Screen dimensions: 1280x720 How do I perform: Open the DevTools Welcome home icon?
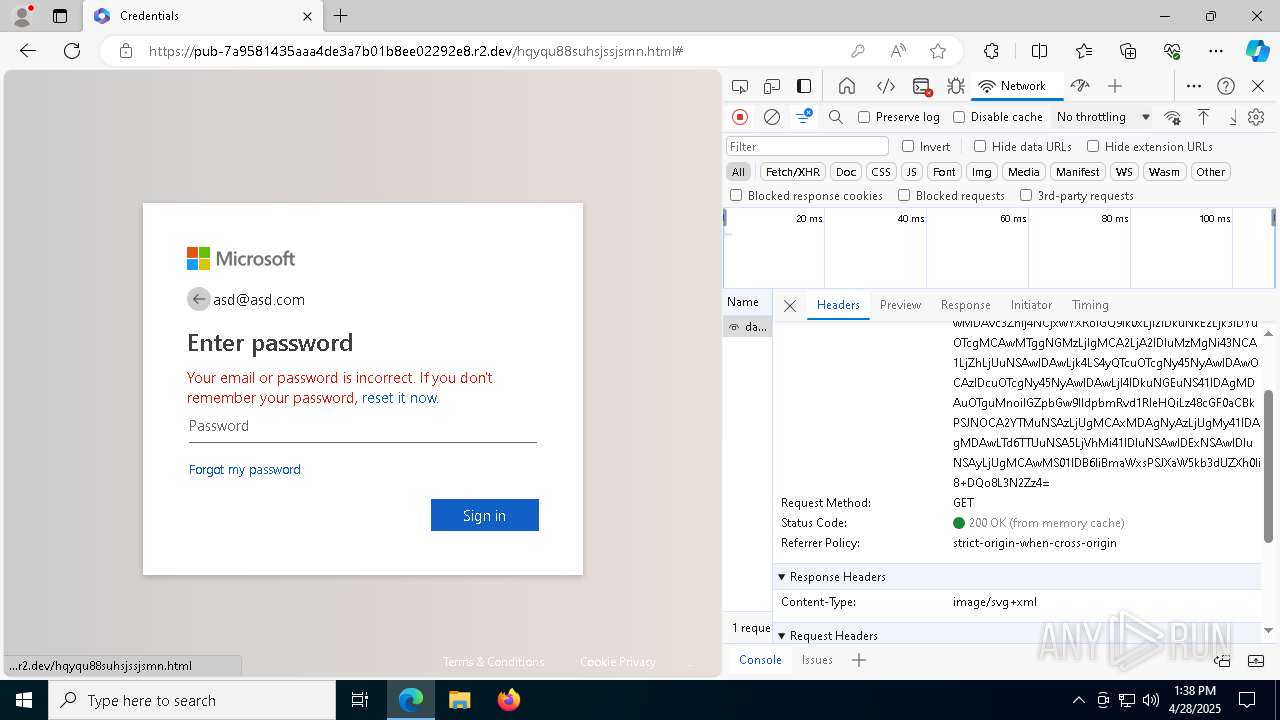point(847,86)
